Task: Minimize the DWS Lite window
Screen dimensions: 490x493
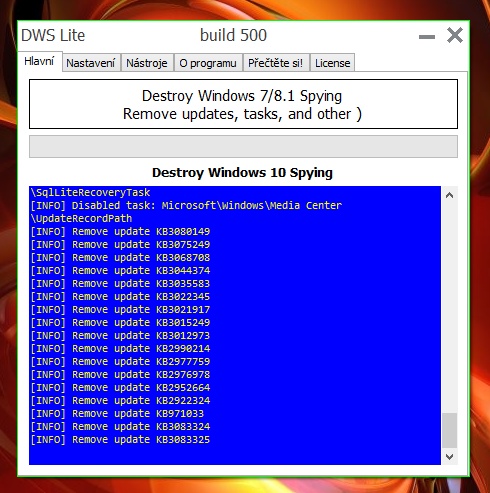Action: pos(427,37)
